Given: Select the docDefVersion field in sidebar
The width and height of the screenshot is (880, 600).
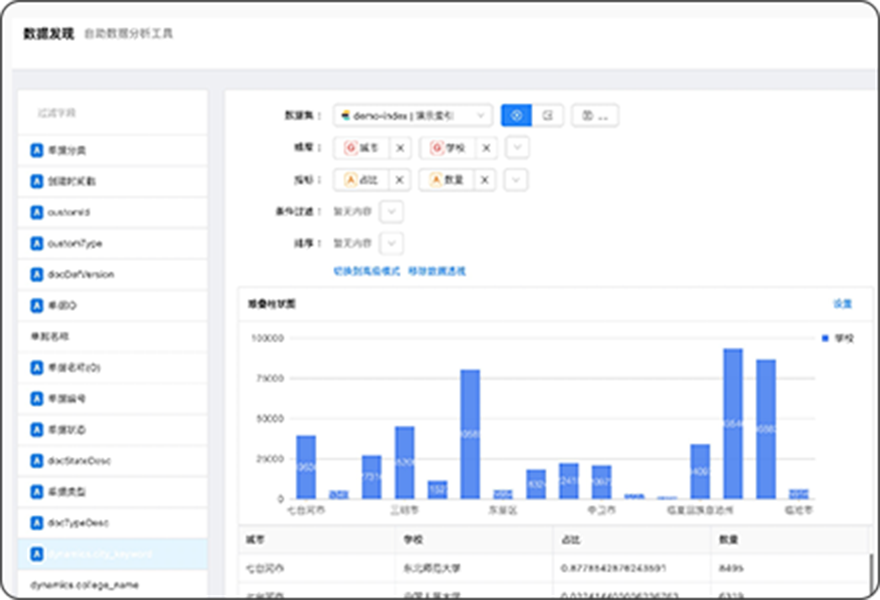Looking at the screenshot, I should pyautogui.click(x=80, y=275).
